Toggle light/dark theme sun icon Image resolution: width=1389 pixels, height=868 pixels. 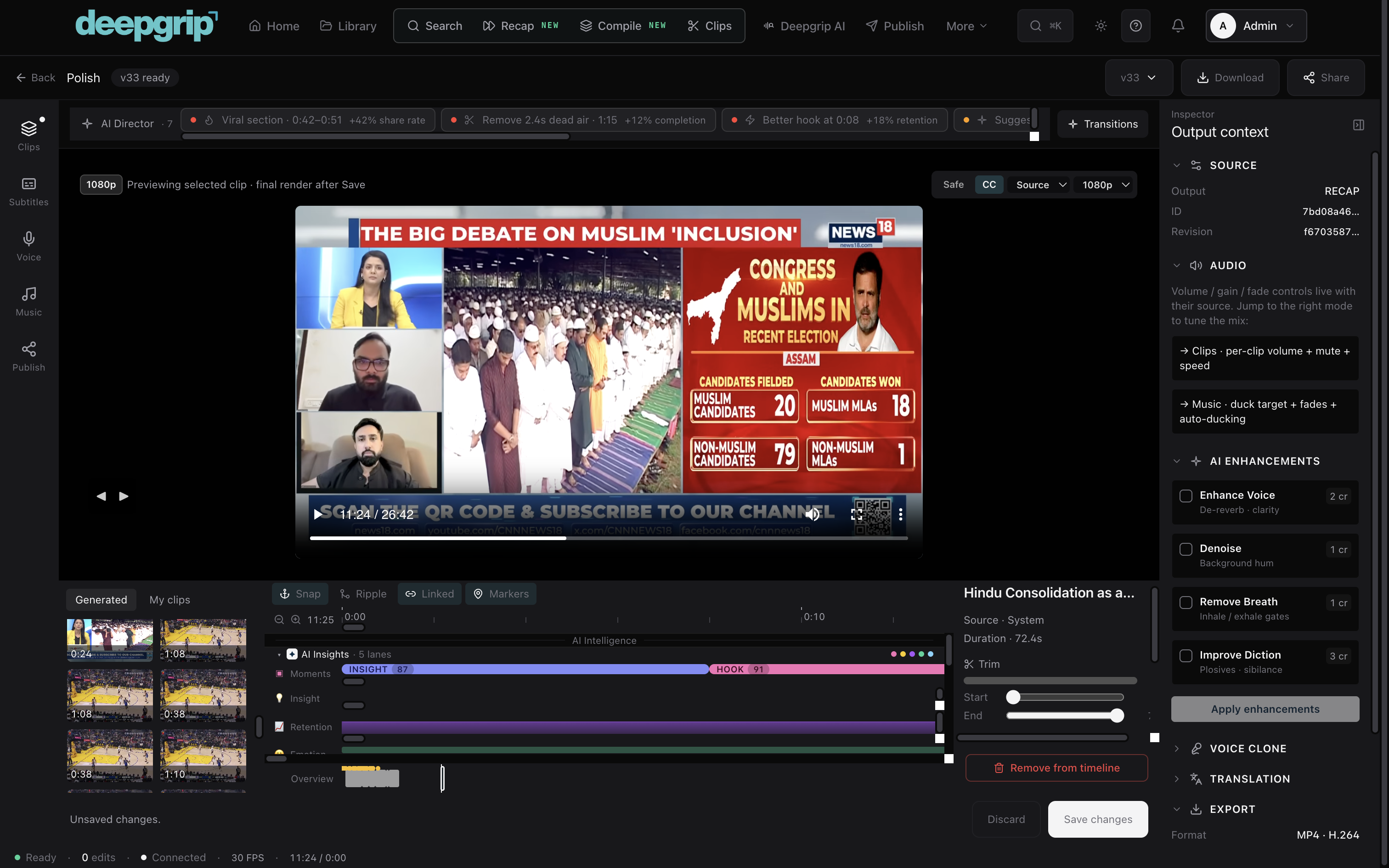[x=1100, y=26]
